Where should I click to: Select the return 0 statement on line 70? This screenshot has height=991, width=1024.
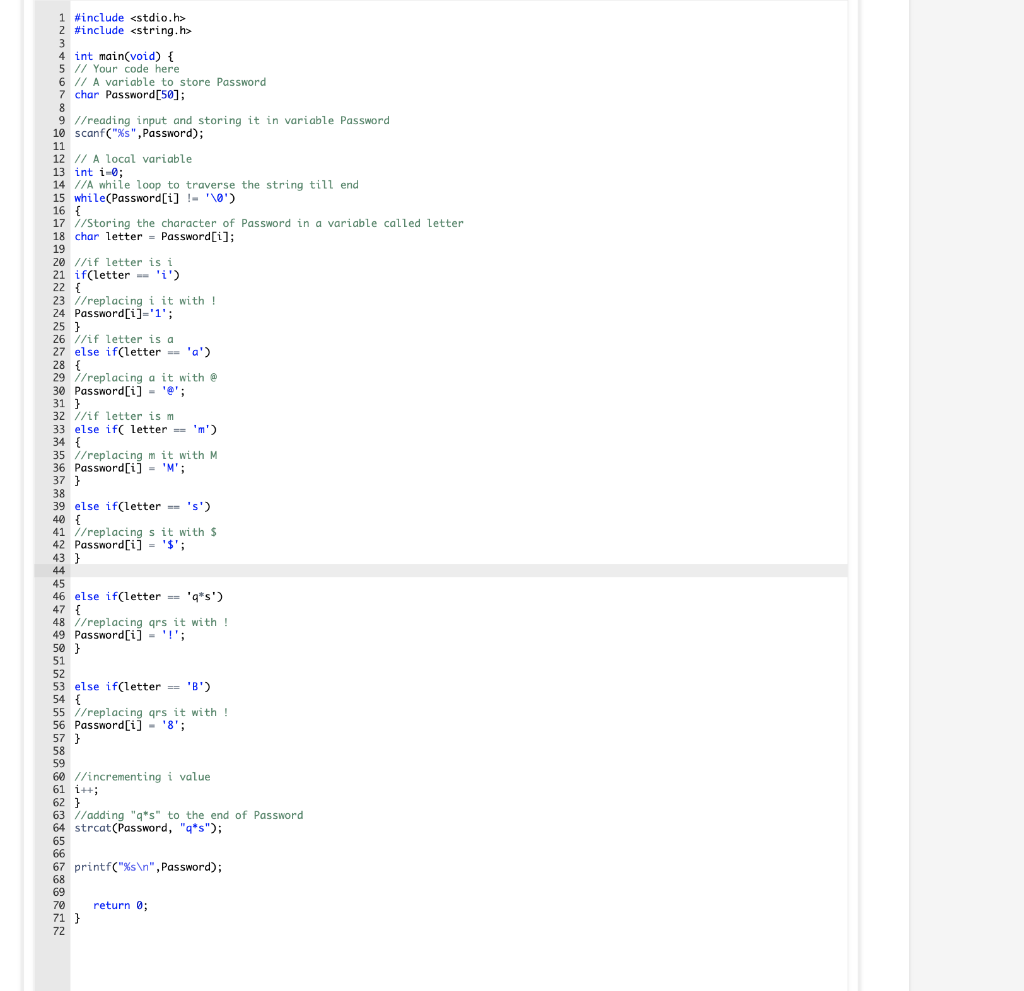click(x=115, y=905)
